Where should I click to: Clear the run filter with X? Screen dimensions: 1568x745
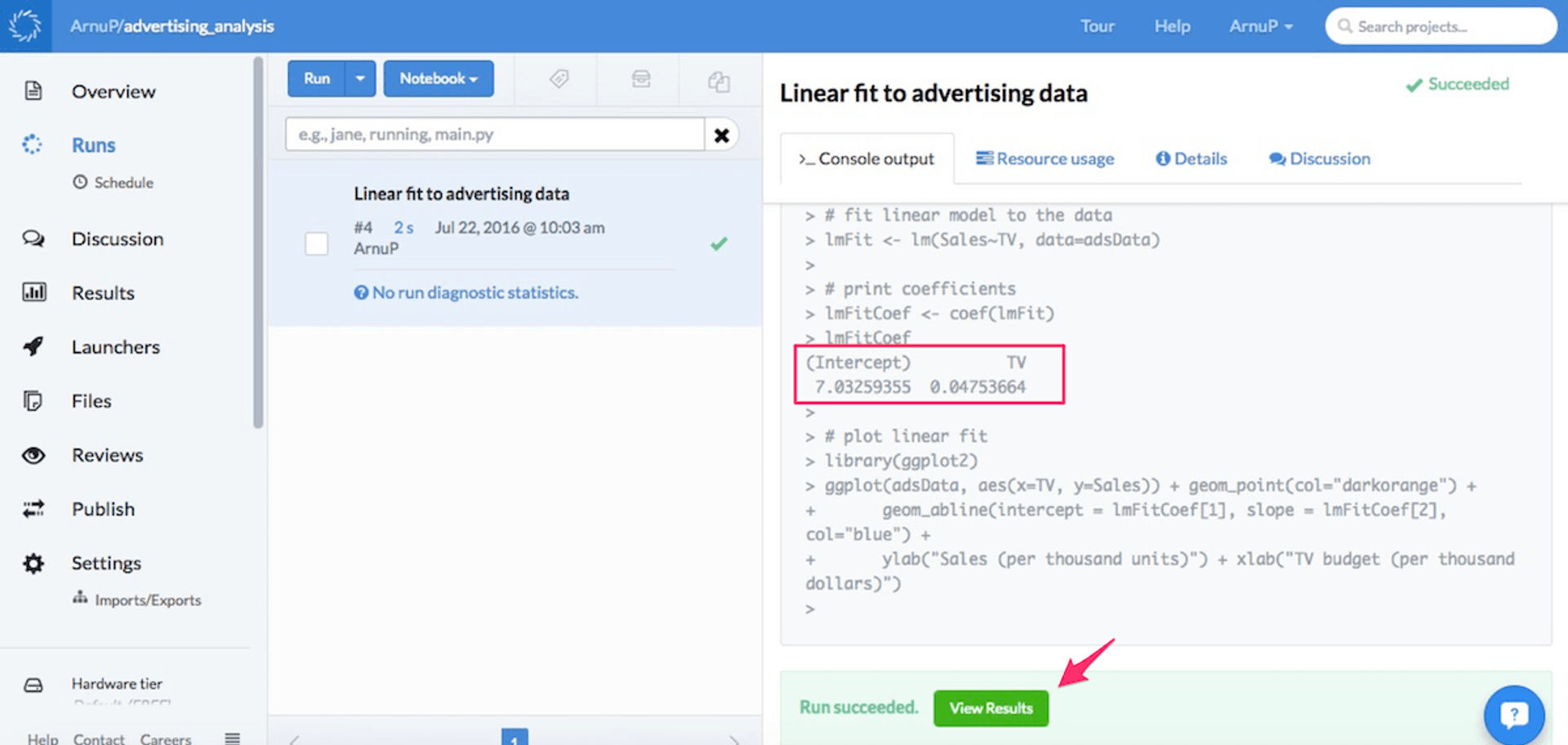(x=722, y=135)
